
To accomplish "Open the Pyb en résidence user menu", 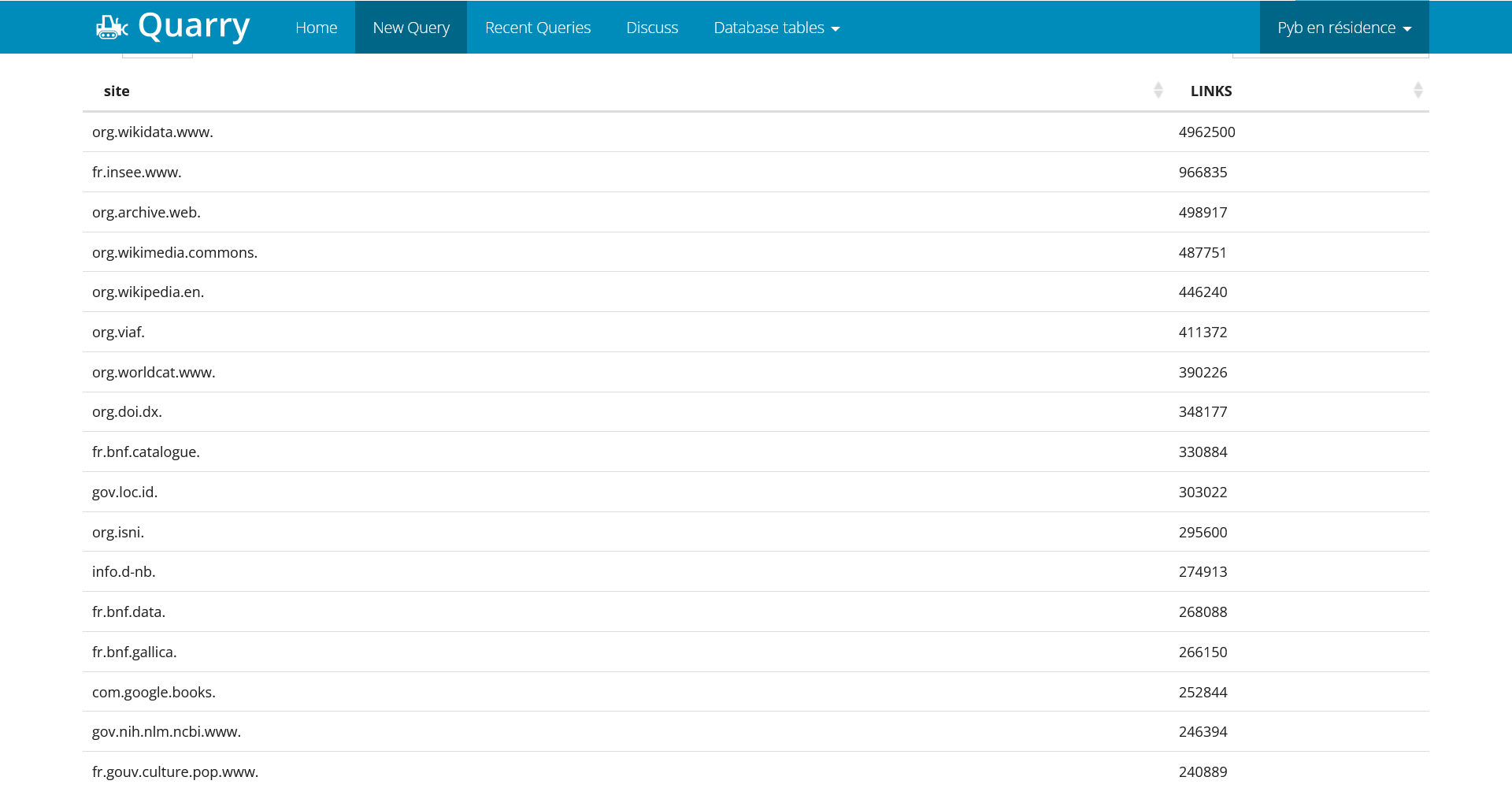I will point(1344,28).
